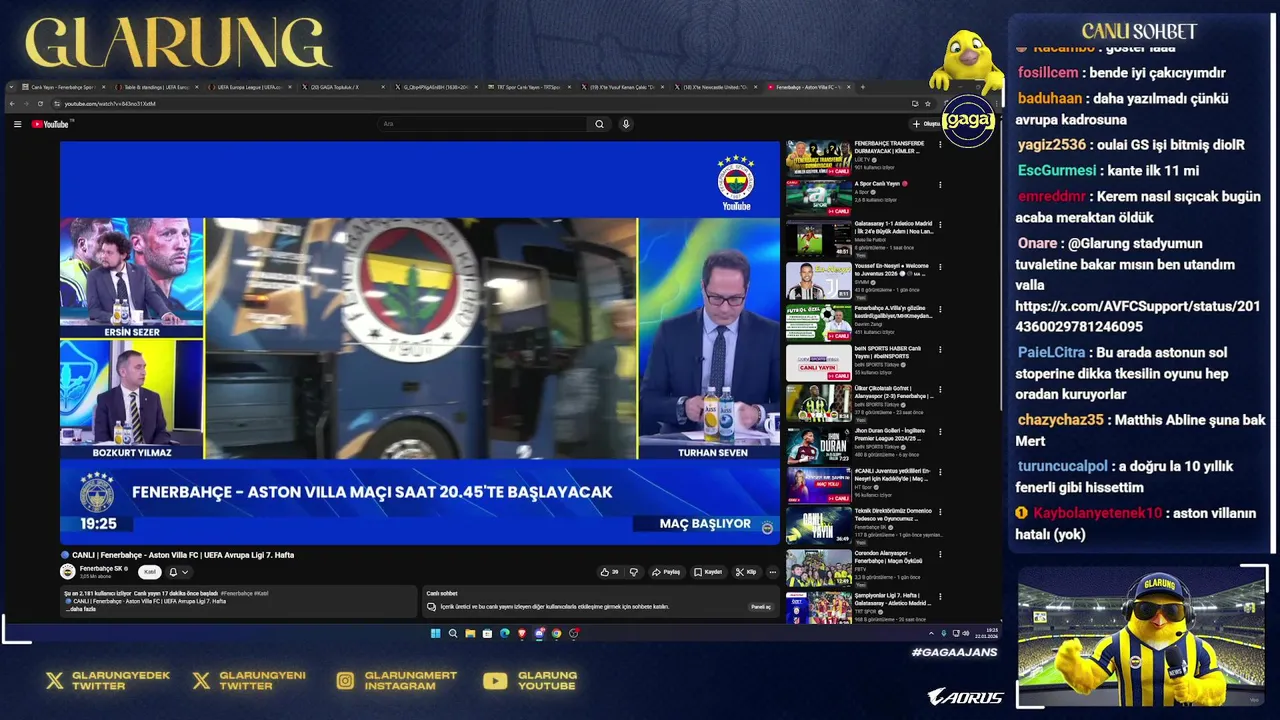The width and height of the screenshot is (1280, 720).
Task: Open '#CANLI Juventus yetkilileri' video title
Action: pos(893,474)
